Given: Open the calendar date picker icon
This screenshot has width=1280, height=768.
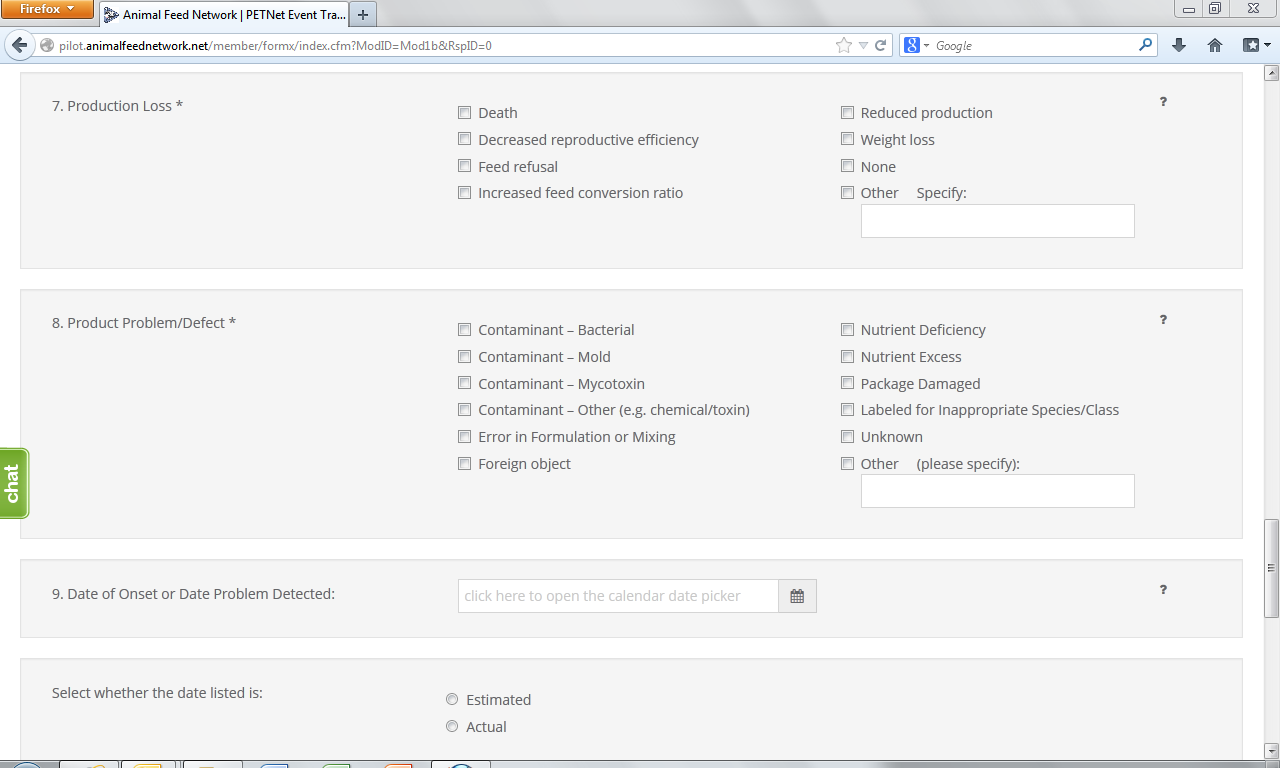Looking at the screenshot, I should click(x=797, y=596).
